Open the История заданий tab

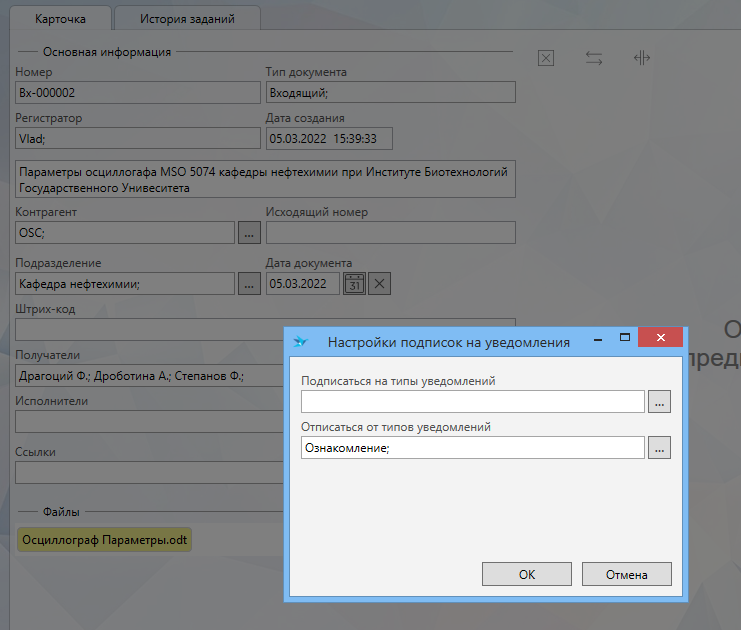(x=187, y=19)
